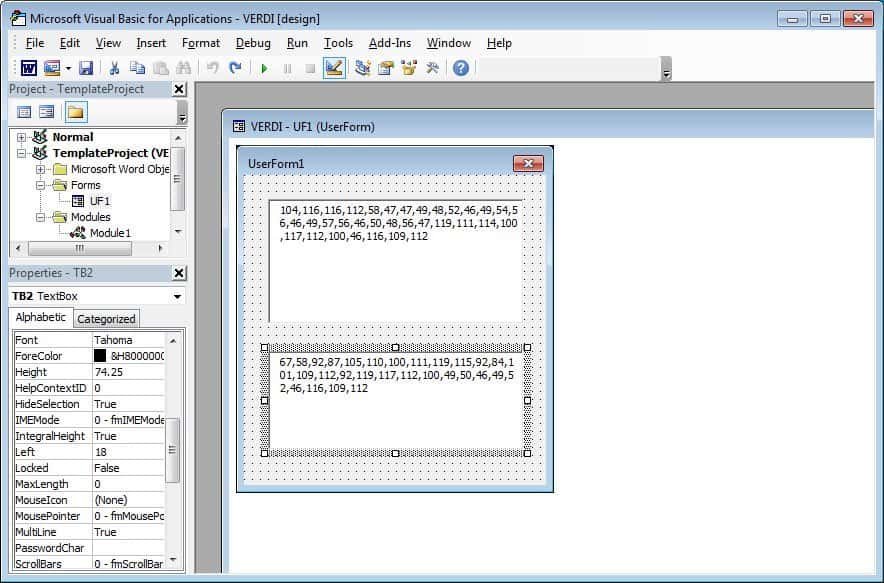884x583 pixels.
Task: Click the Break pause icon
Action: pyautogui.click(x=288, y=69)
